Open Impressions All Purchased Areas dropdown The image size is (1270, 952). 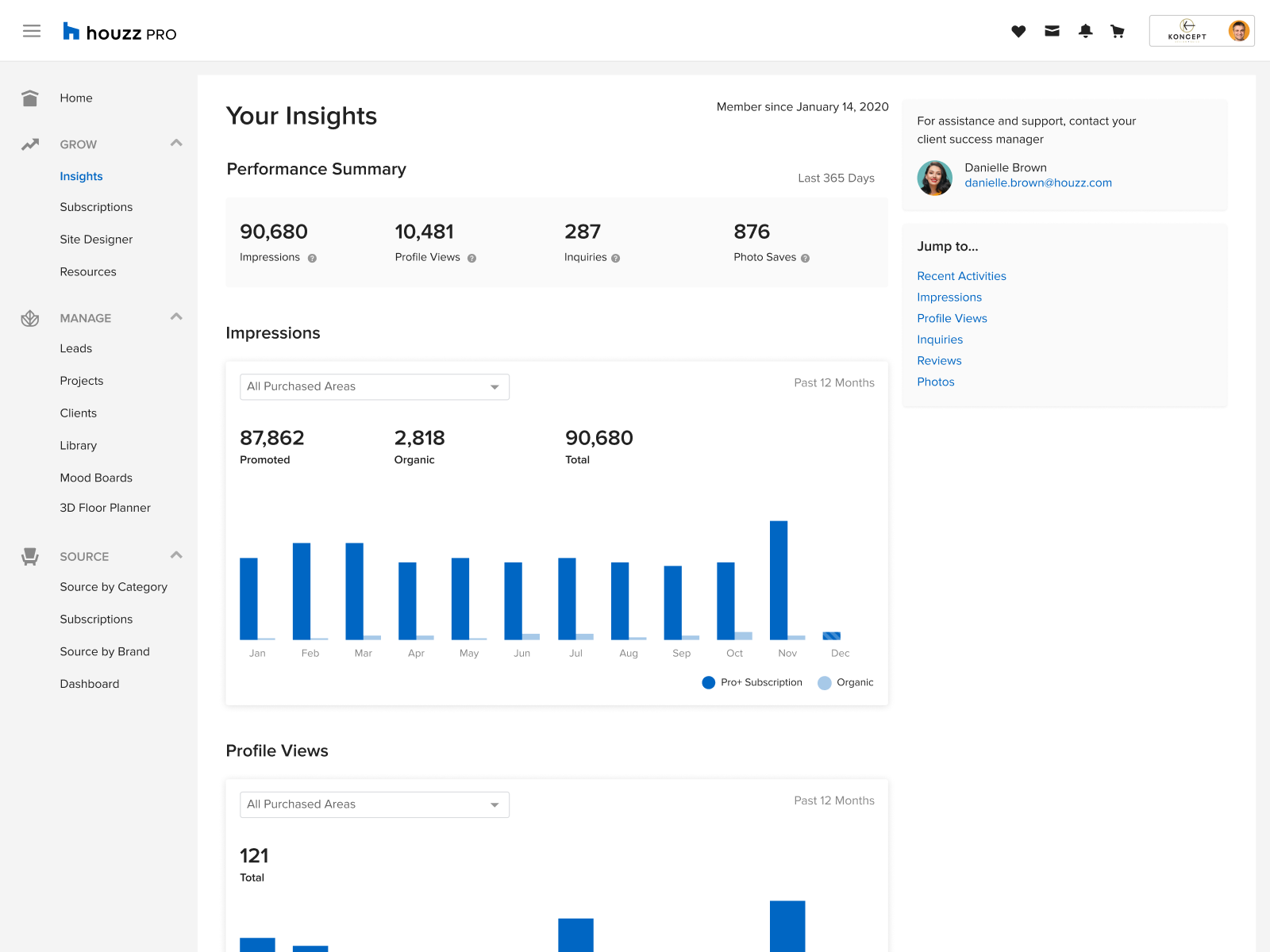(x=374, y=387)
